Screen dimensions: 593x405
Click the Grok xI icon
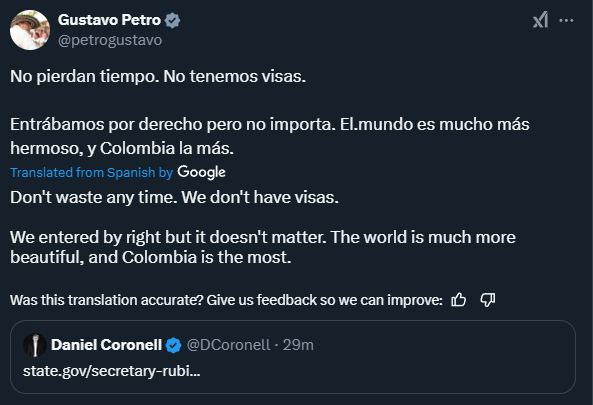(x=540, y=20)
